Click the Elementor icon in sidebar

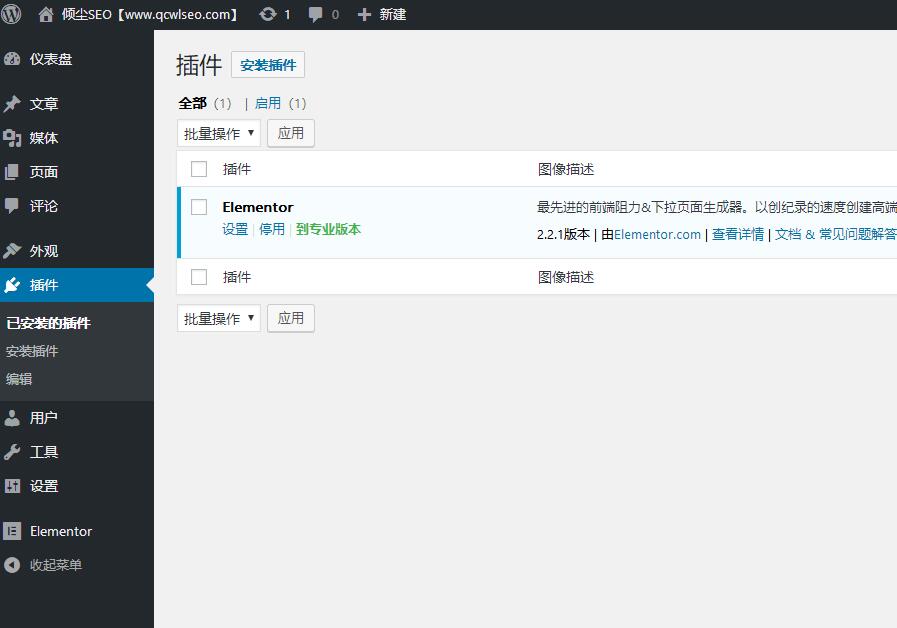12,531
